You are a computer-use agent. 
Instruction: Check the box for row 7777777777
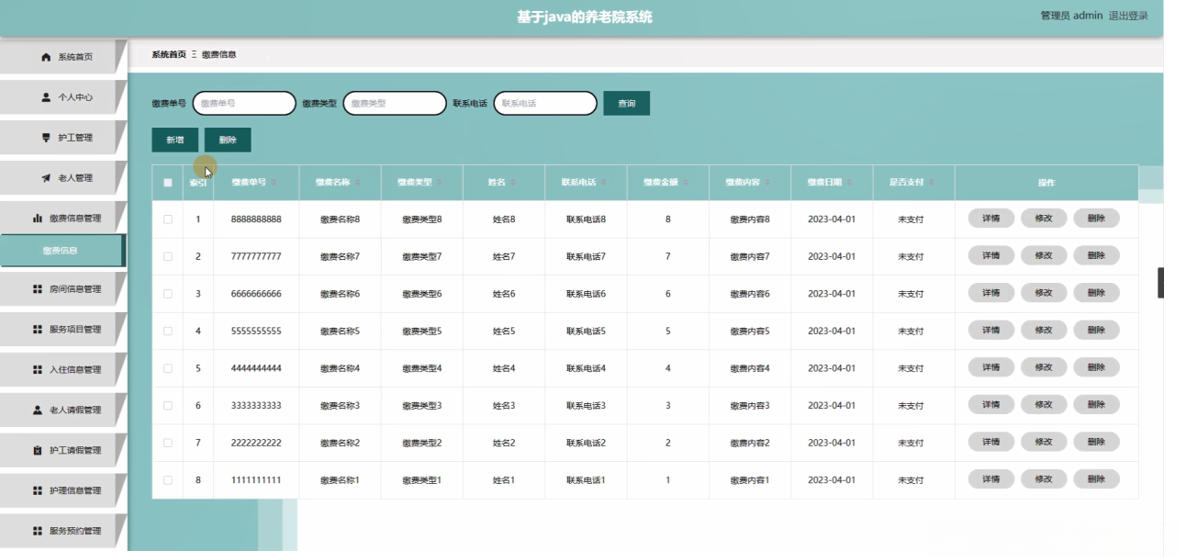point(168,256)
